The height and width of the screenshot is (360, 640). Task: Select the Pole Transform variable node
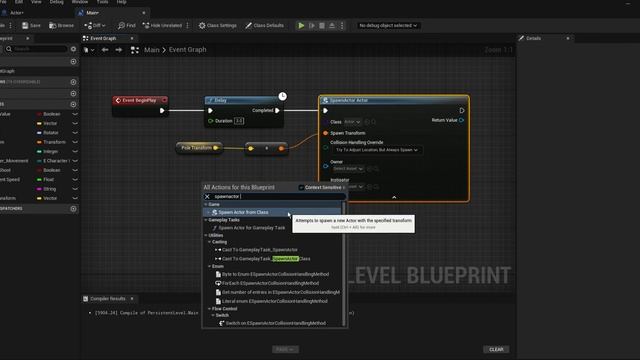coord(199,148)
